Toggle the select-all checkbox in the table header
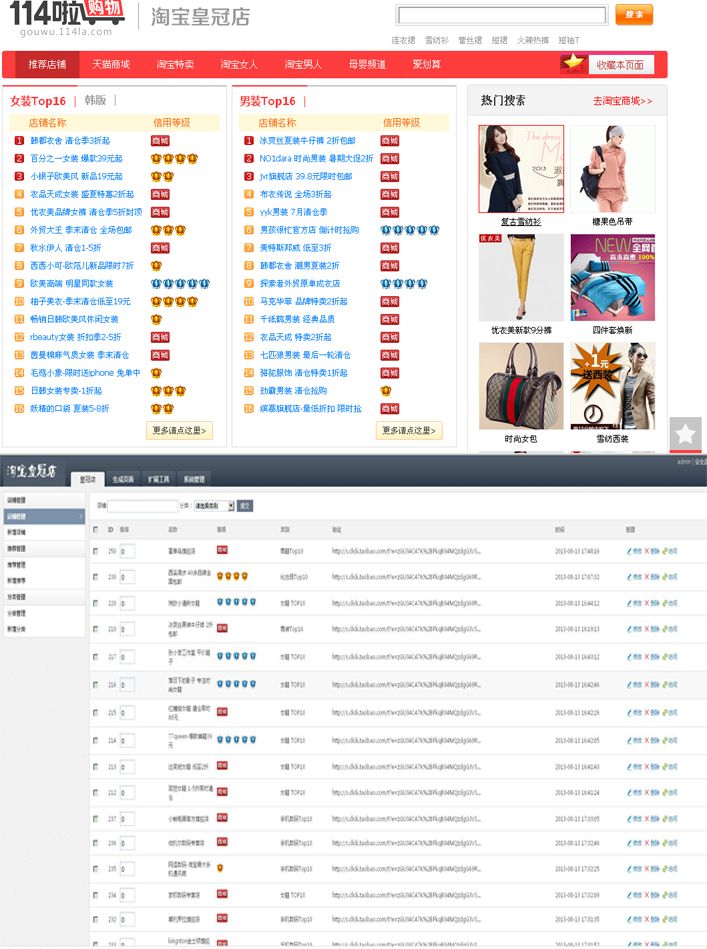Screen dimensions: 707x949 [x=96, y=530]
